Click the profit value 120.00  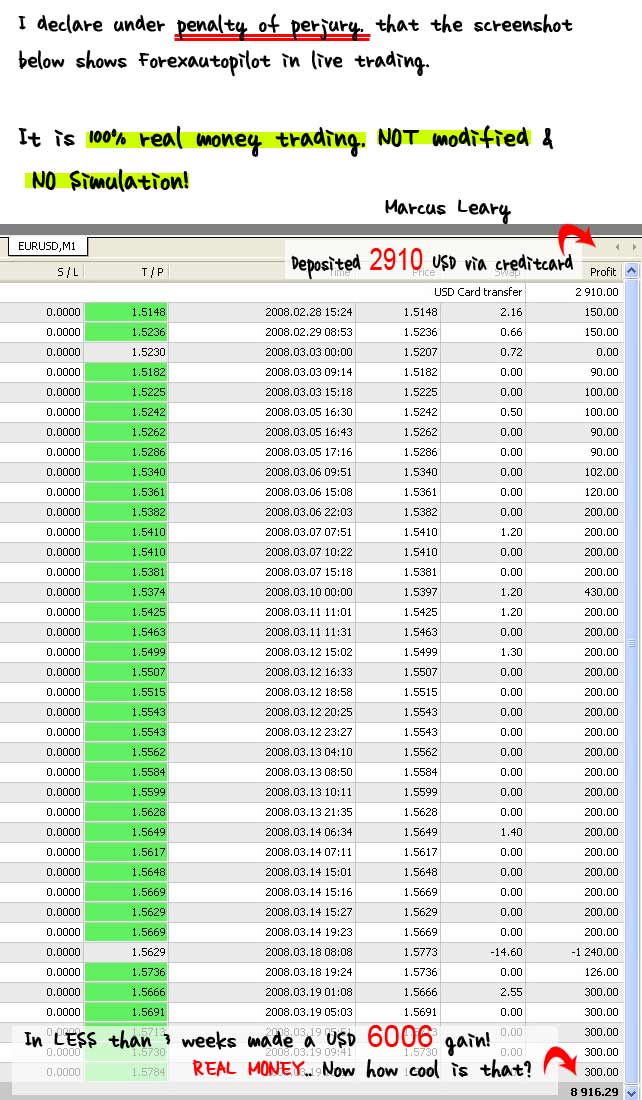[601, 492]
